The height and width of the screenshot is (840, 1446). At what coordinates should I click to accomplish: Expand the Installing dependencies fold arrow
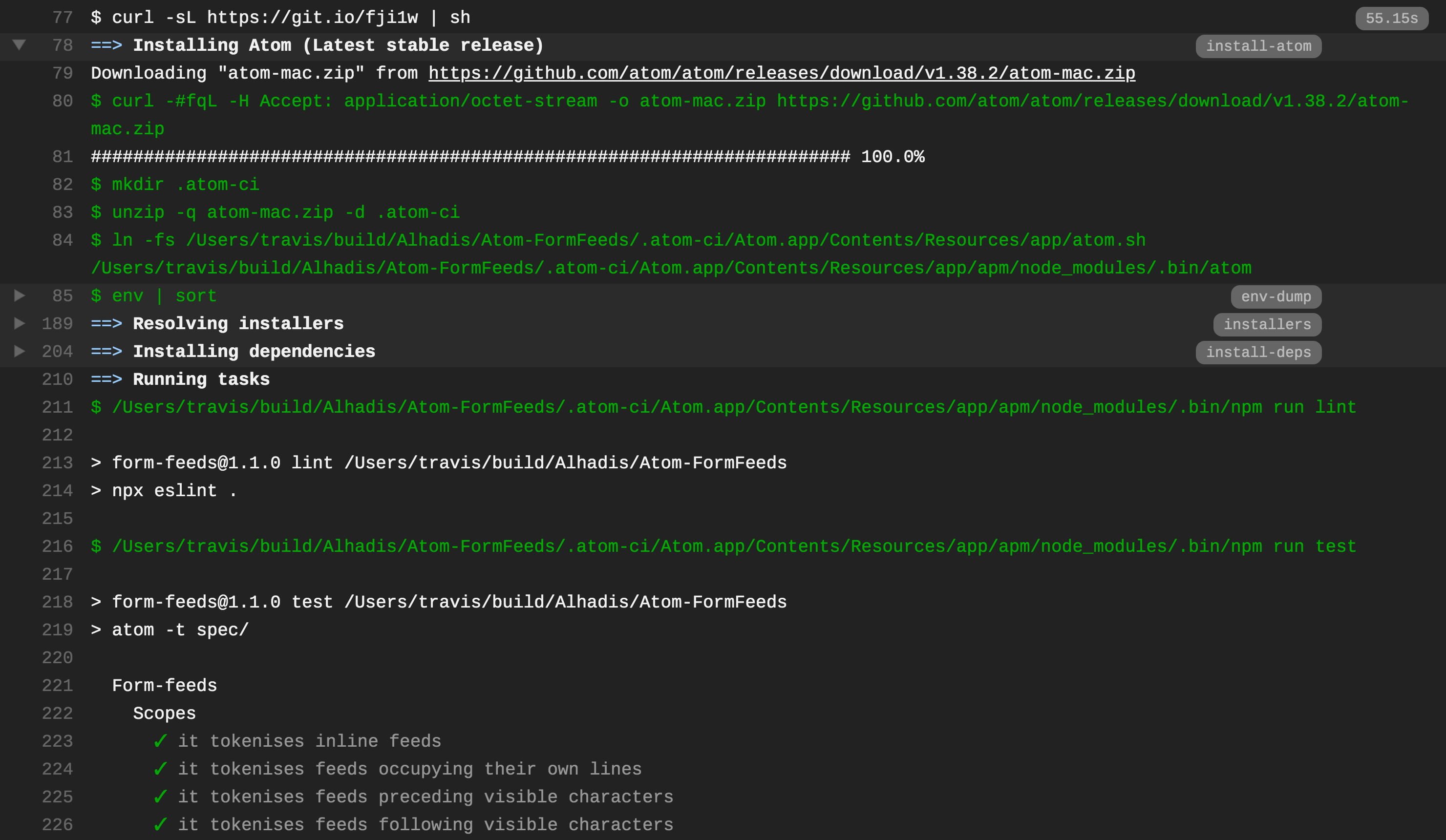pyautogui.click(x=19, y=351)
